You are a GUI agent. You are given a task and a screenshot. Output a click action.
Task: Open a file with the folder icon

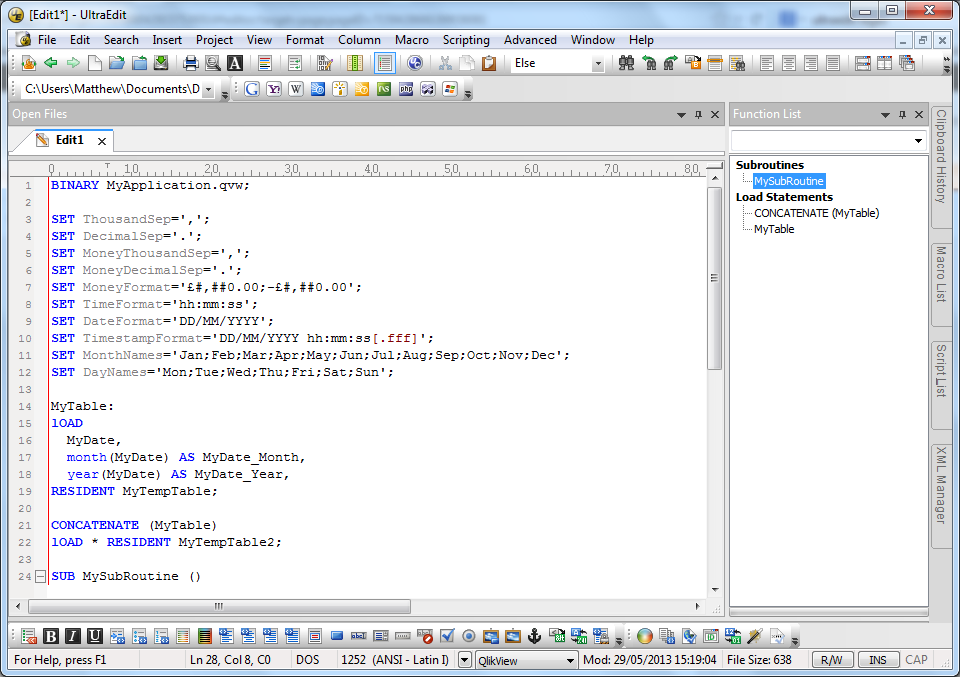point(117,63)
